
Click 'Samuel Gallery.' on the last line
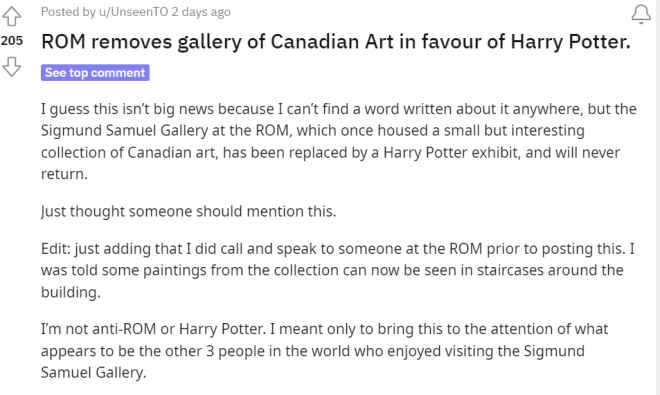point(93,372)
